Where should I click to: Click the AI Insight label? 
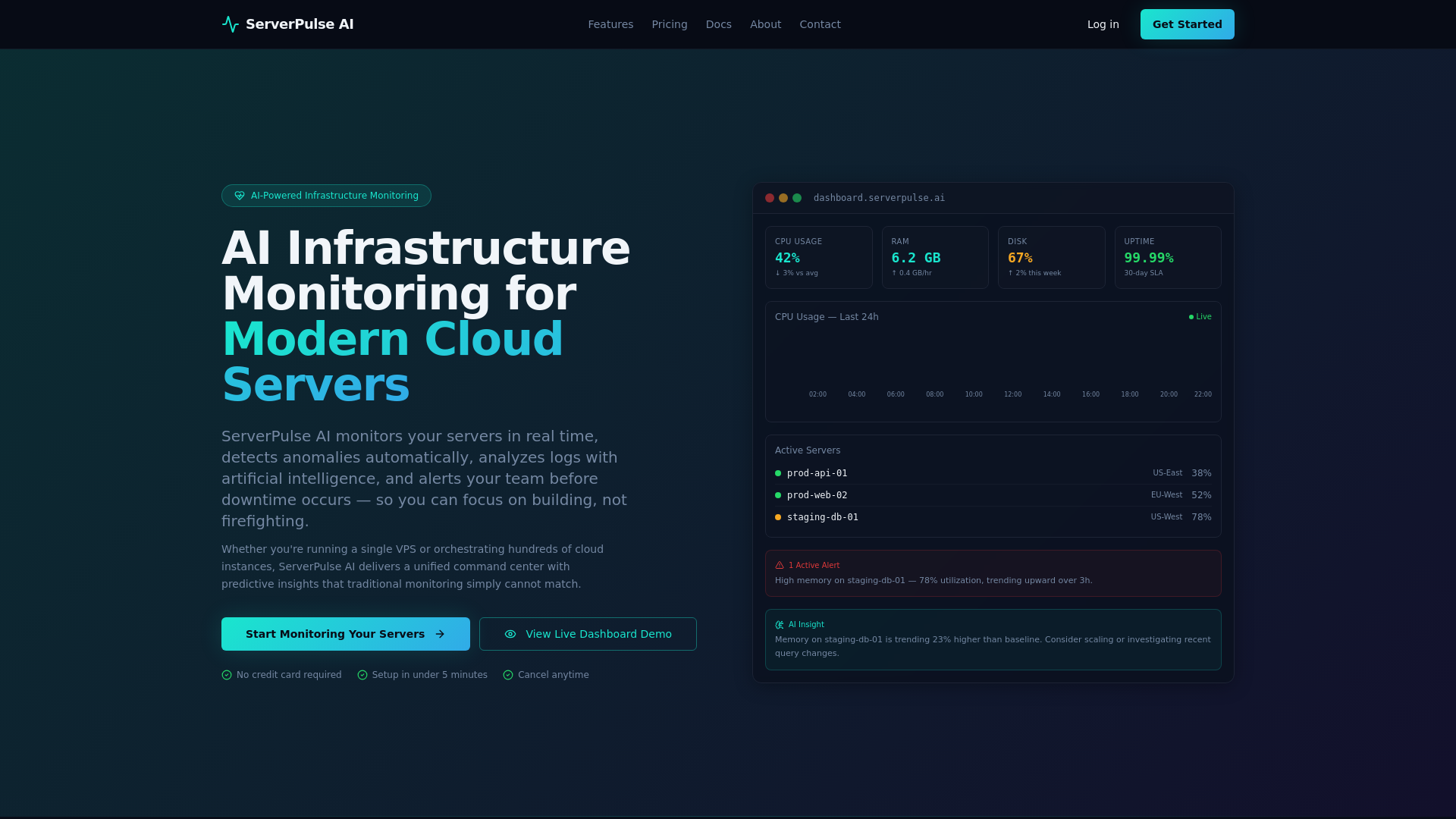(806, 625)
